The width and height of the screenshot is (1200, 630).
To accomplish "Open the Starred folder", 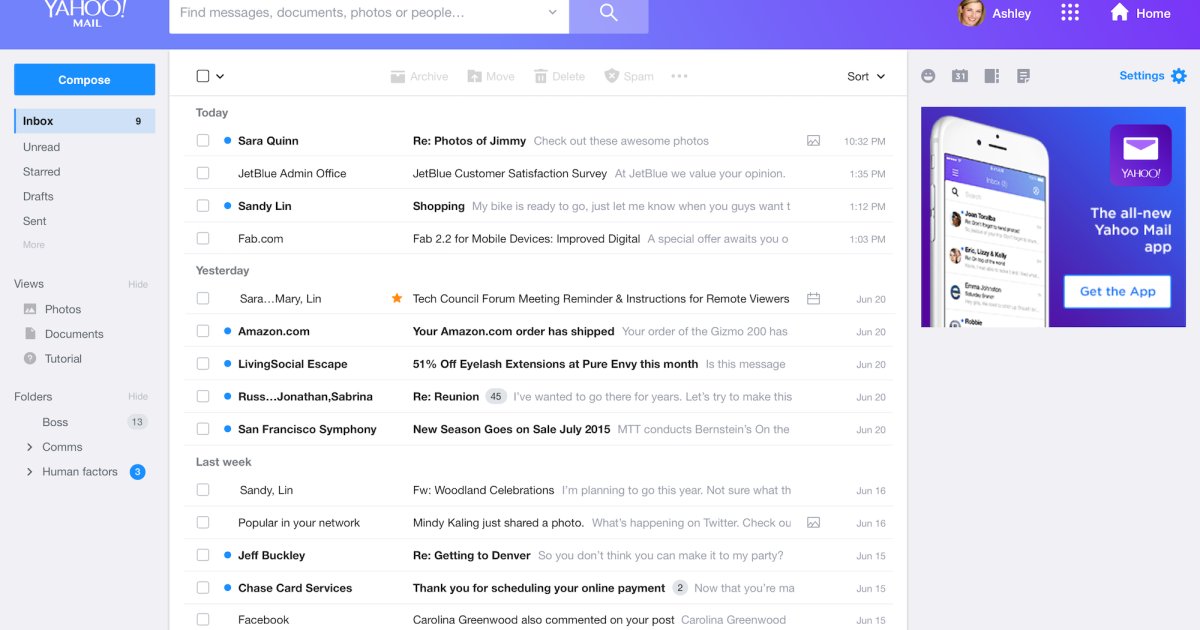I will pyautogui.click(x=42, y=172).
